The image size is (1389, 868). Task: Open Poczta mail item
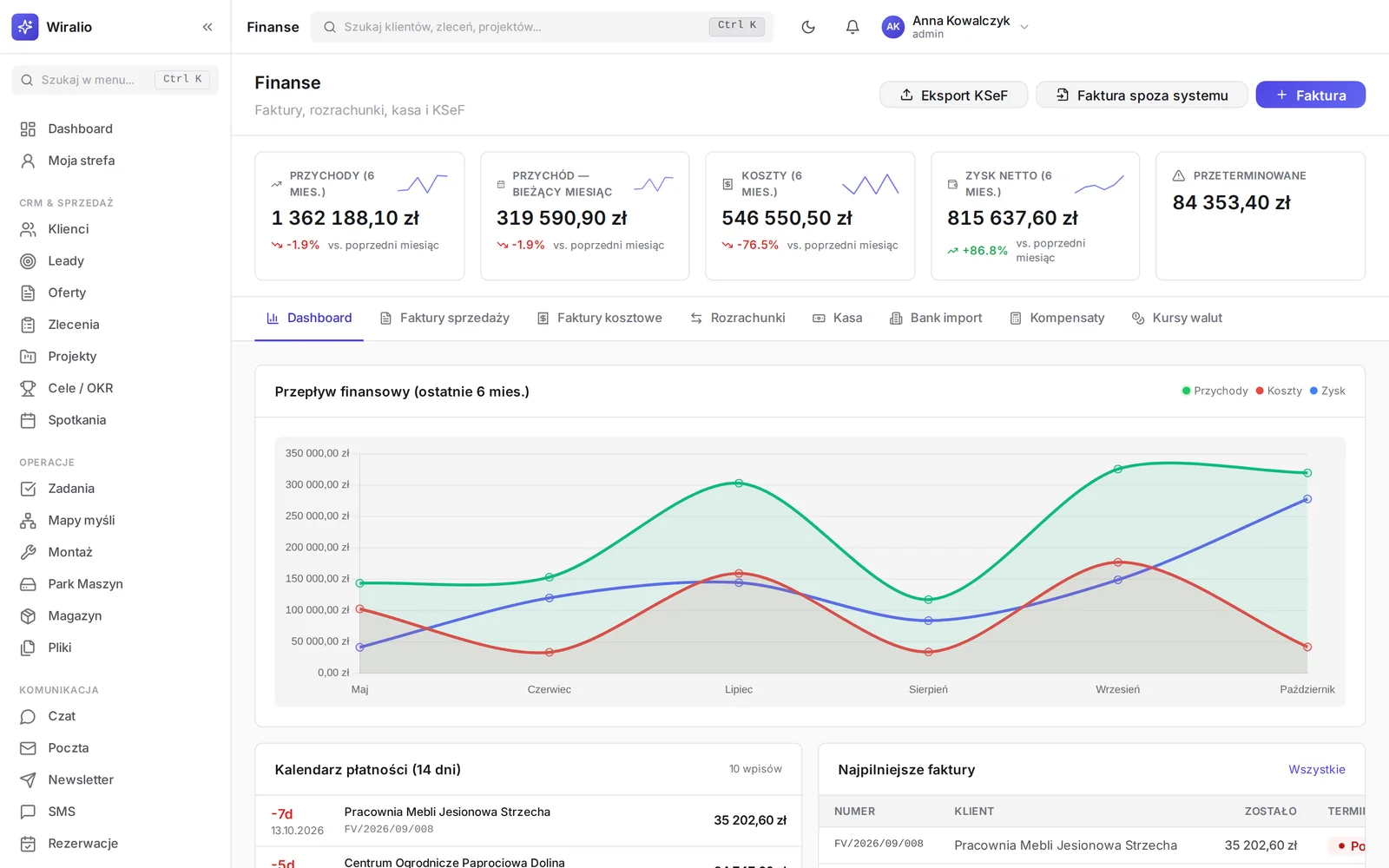point(115,748)
